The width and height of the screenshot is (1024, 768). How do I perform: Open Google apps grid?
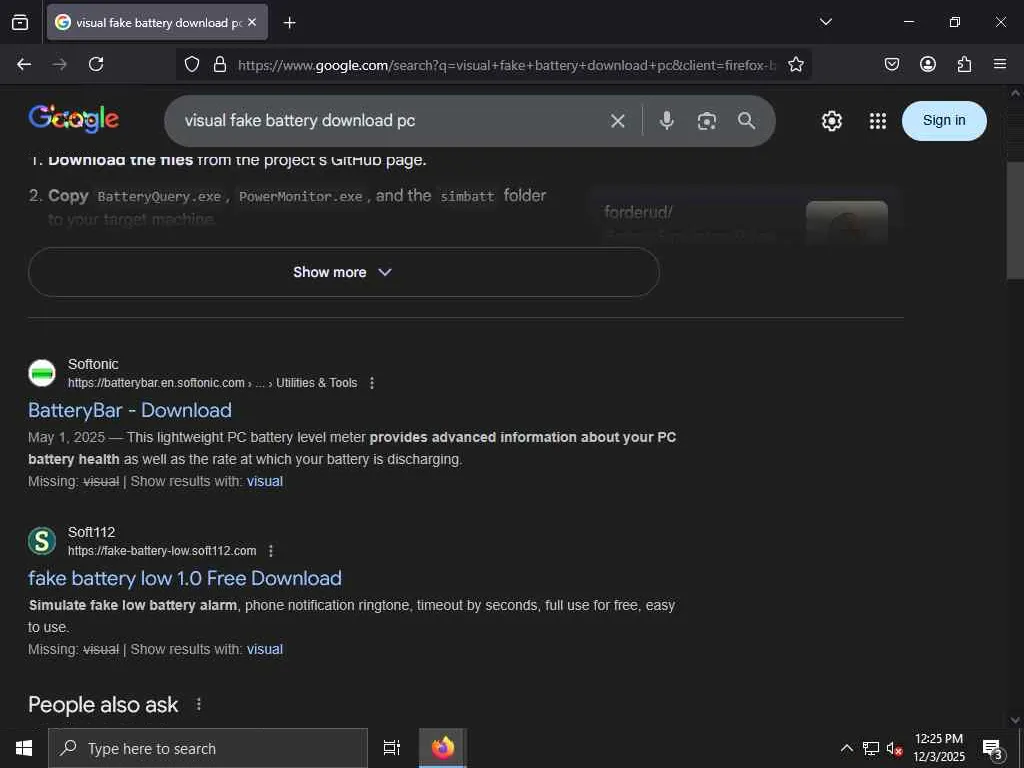click(878, 121)
